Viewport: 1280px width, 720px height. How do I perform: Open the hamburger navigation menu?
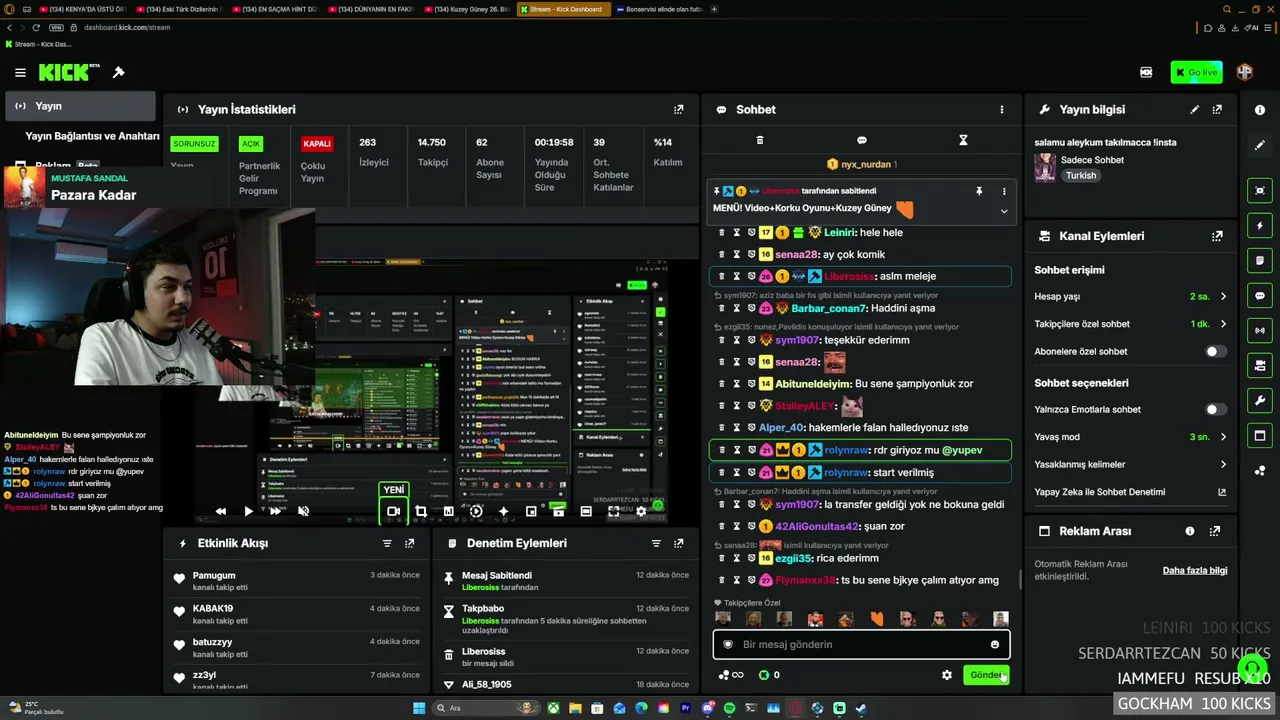(20, 72)
